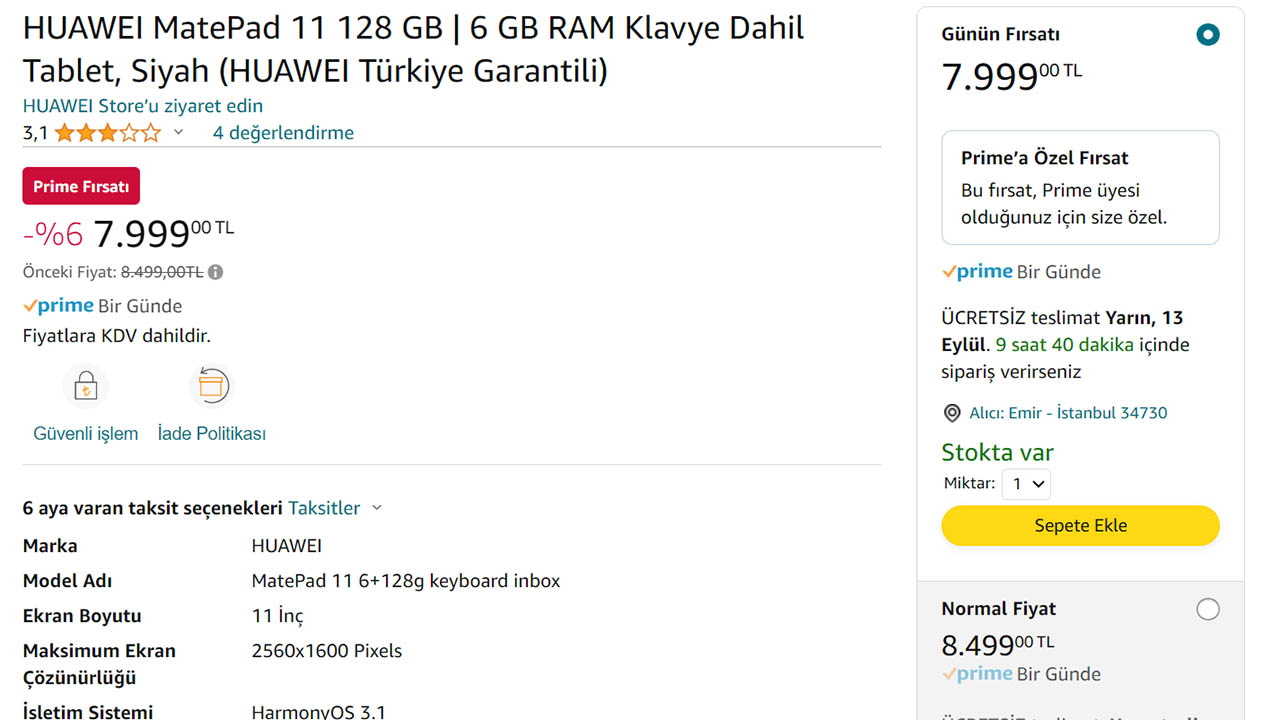This screenshot has width=1280, height=720.
Task: Click the secure transaction lock icon
Action: pos(86,387)
